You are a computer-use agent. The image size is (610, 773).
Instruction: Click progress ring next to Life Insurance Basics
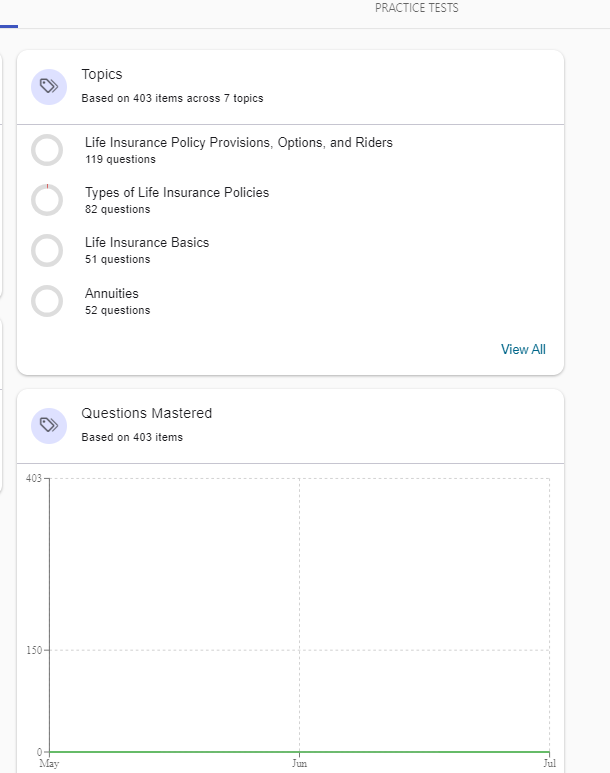(x=47, y=250)
